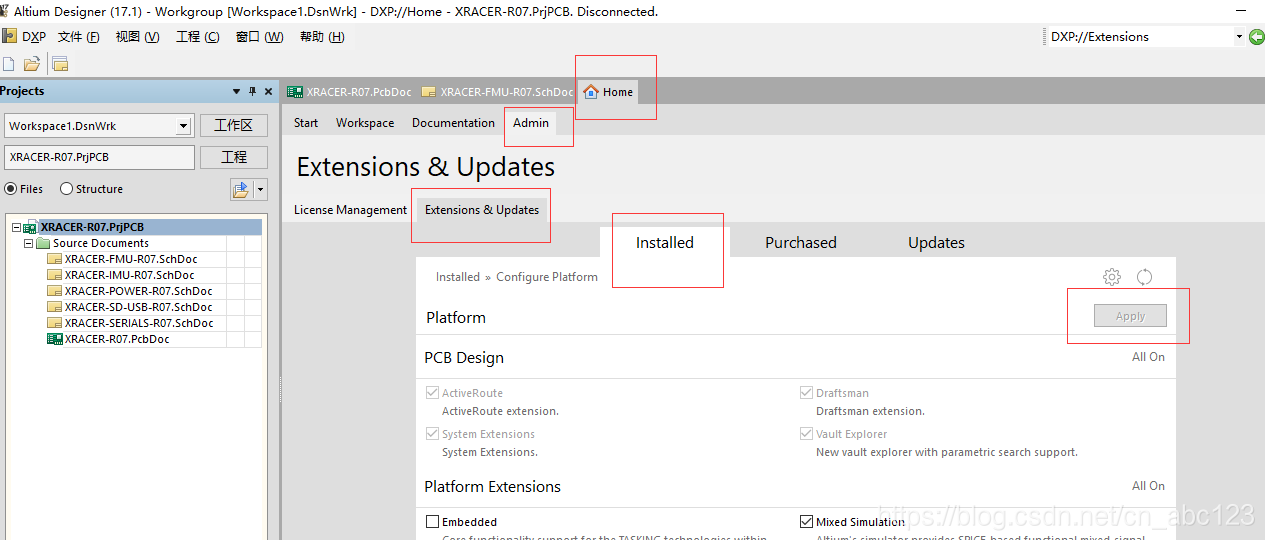Click the Apply button
The height and width of the screenshot is (540, 1265).
click(x=1130, y=316)
